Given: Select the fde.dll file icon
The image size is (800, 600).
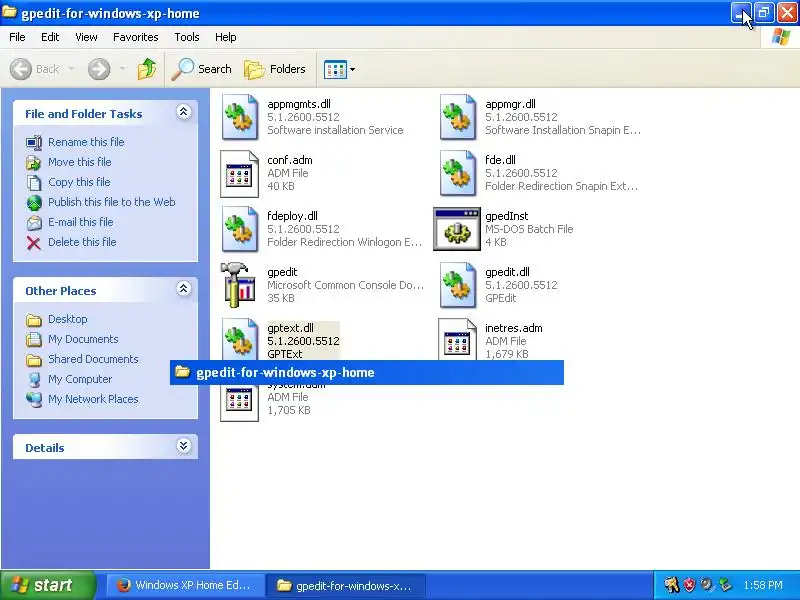Looking at the screenshot, I should [x=458, y=173].
